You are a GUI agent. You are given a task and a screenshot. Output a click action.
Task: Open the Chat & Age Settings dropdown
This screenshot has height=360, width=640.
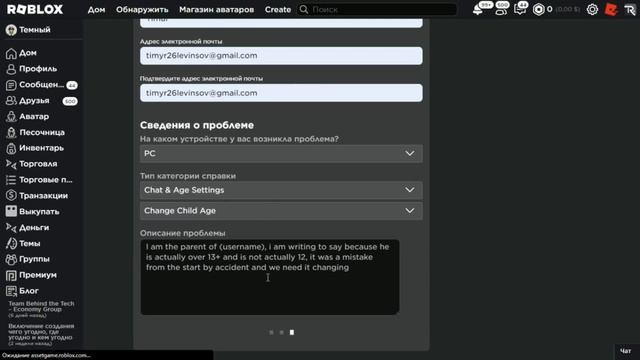pyautogui.click(x=281, y=190)
